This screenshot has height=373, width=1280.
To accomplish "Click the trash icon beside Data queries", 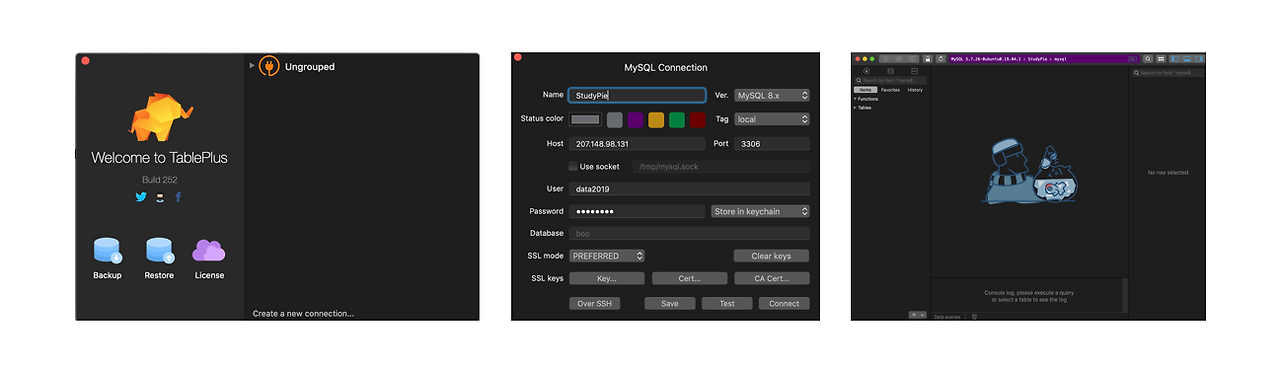I will 974,317.
